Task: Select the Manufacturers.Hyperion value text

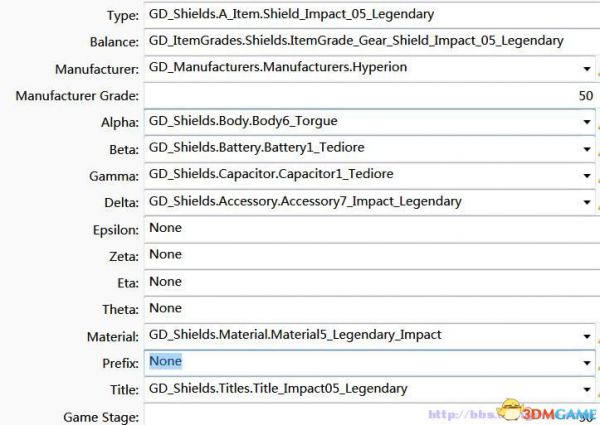Action: 278,67
